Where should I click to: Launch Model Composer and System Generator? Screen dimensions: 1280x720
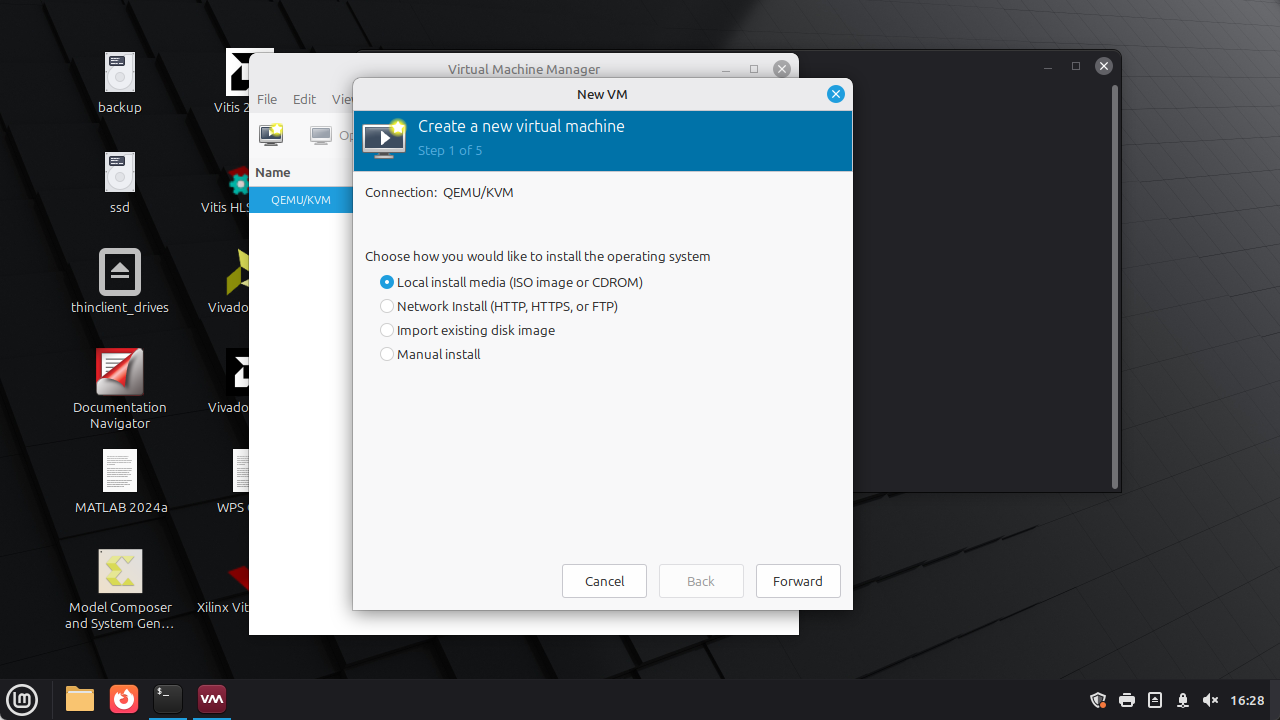tap(120, 572)
